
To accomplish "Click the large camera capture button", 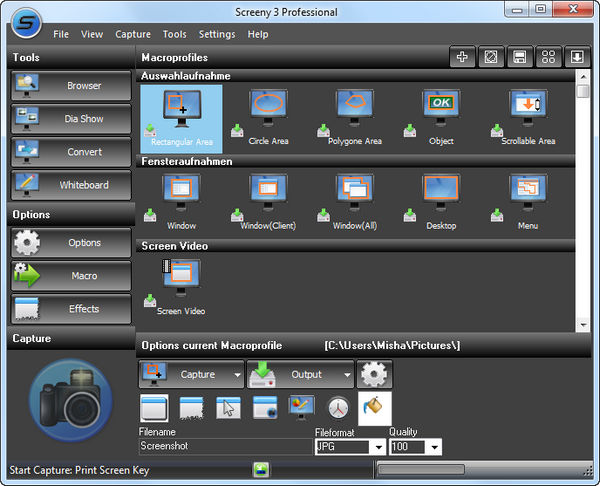I will pos(71,400).
